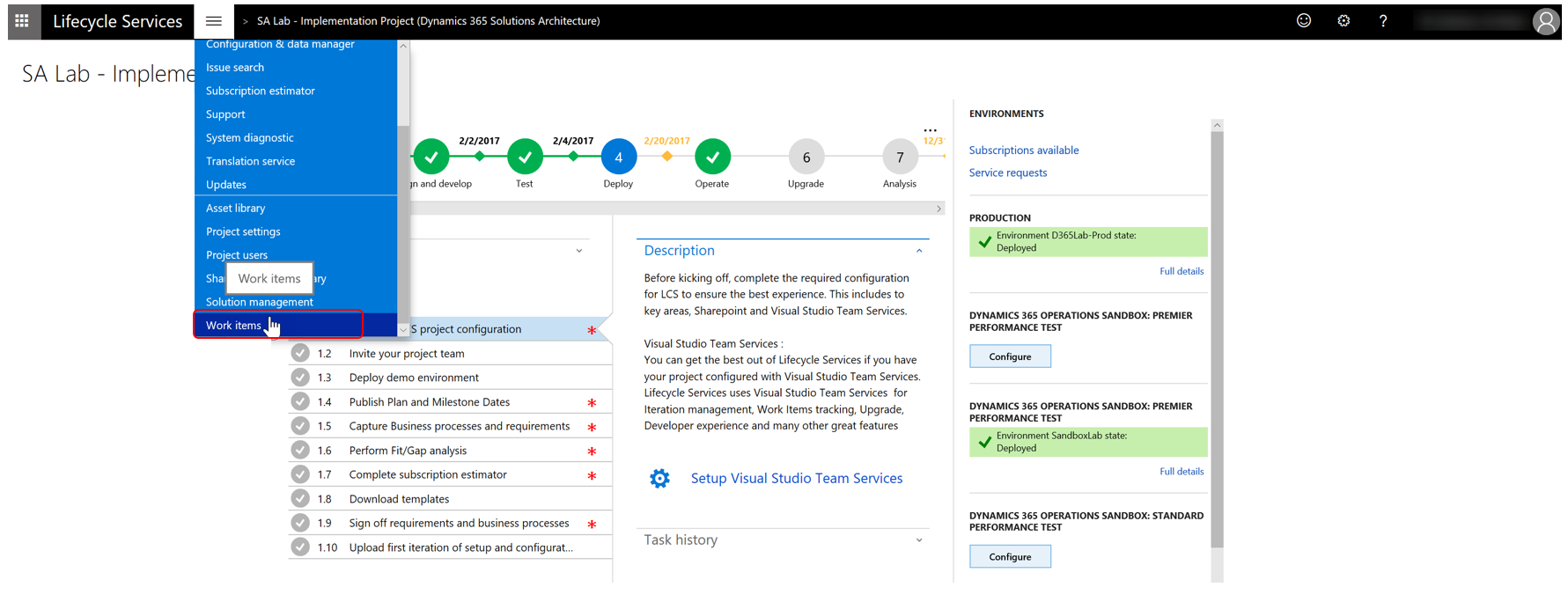1568x602 pixels.
Task: Open Issue search from the menu
Action: pos(235,67)
